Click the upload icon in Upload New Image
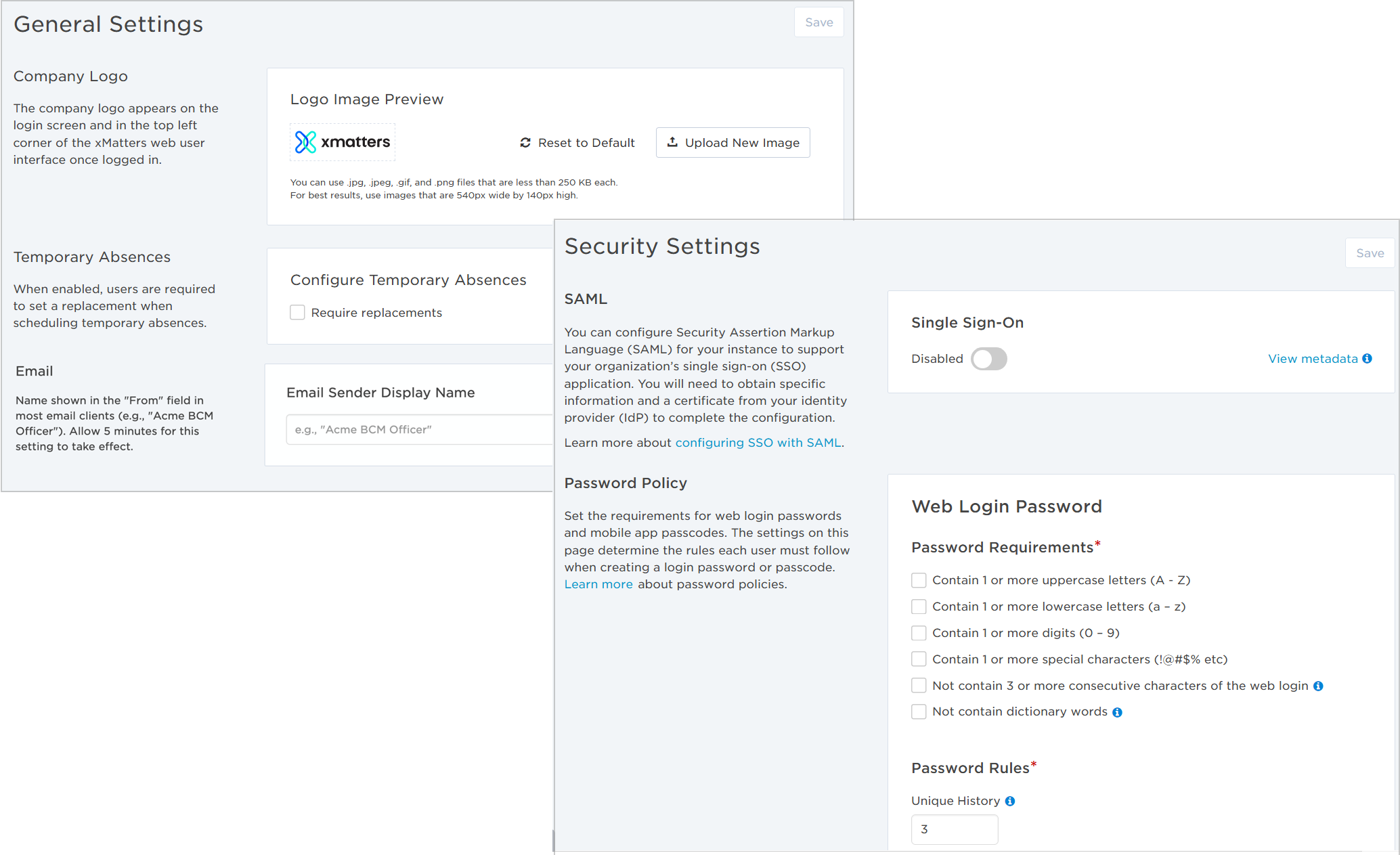 672,142
